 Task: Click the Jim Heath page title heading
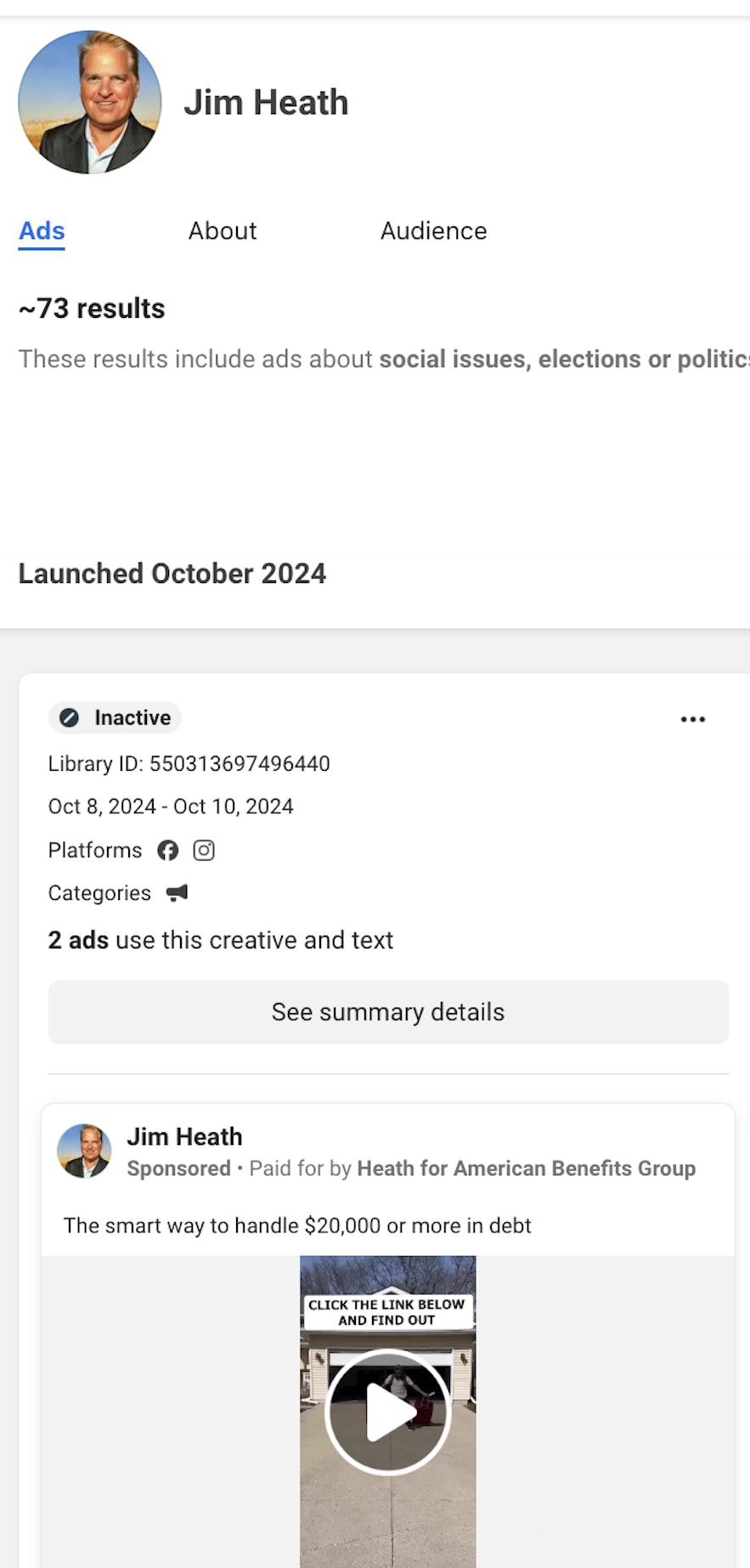coord(266,103)
